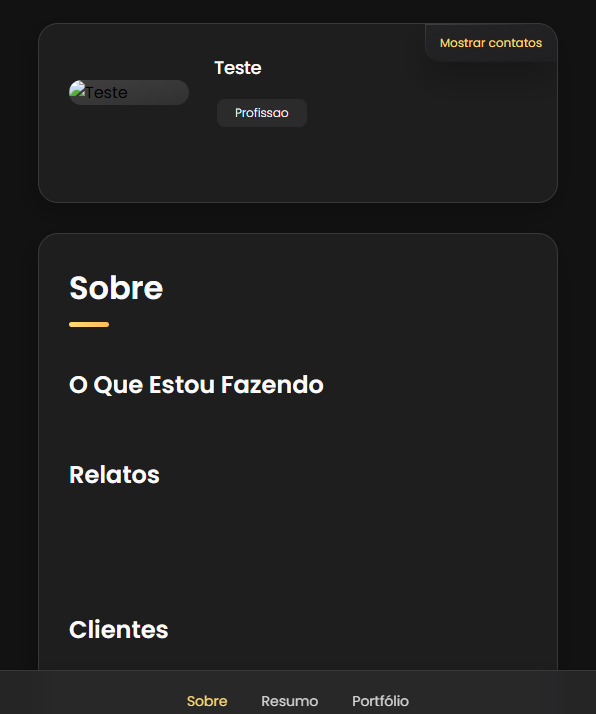This screenshot has height=714, width=596.
Task: Click the Mostrar contatos button
Action: [x=491, y=43]
